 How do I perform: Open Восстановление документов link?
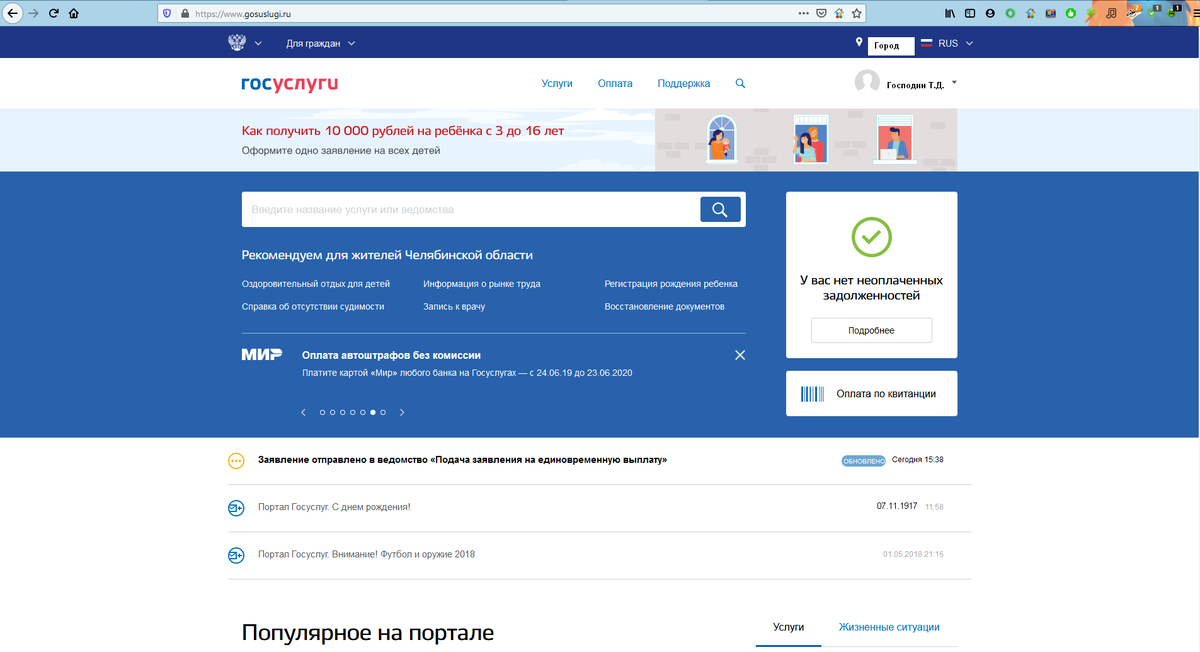664,307
